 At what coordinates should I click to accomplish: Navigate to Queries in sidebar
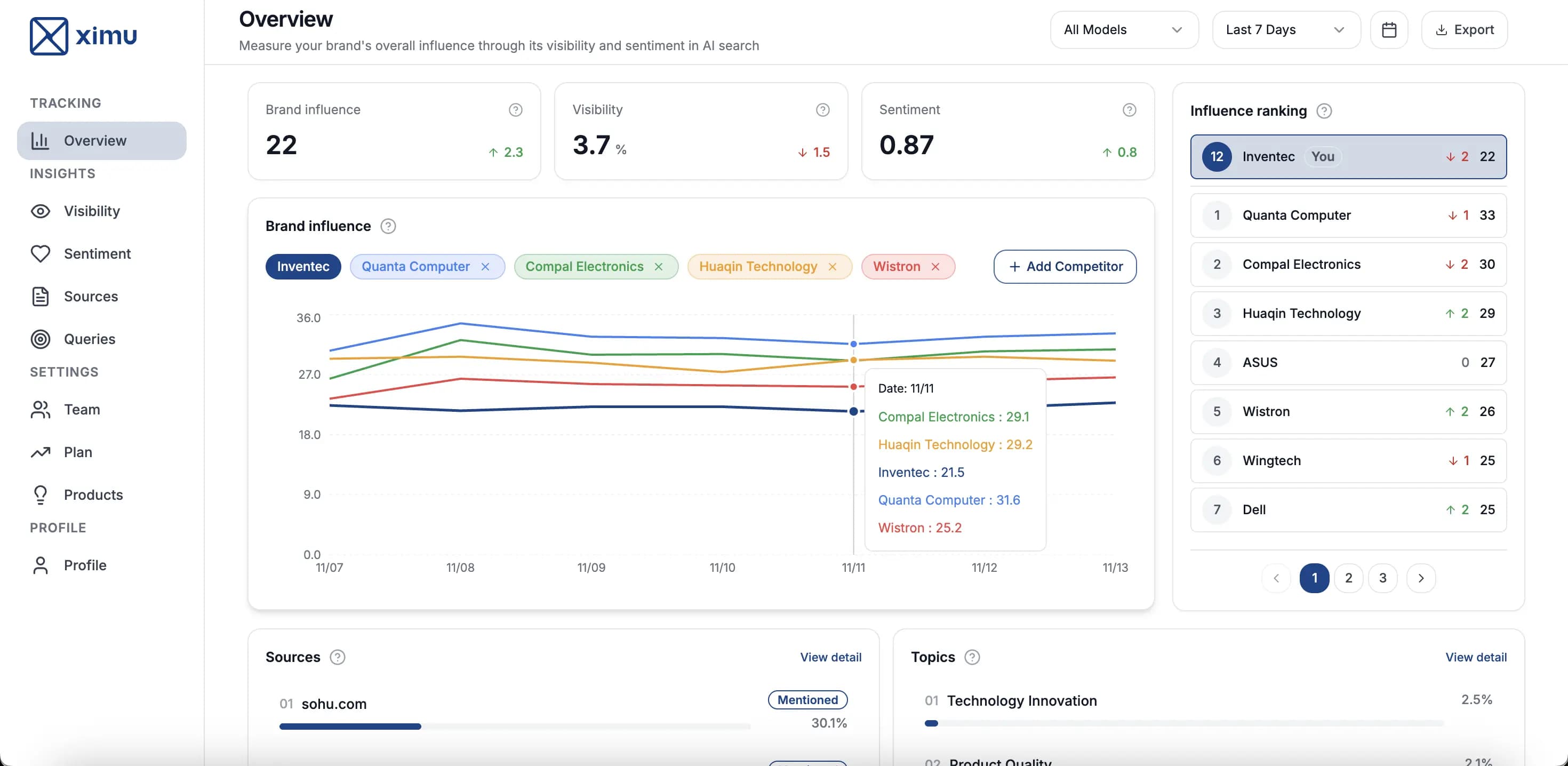coord(90,339)
